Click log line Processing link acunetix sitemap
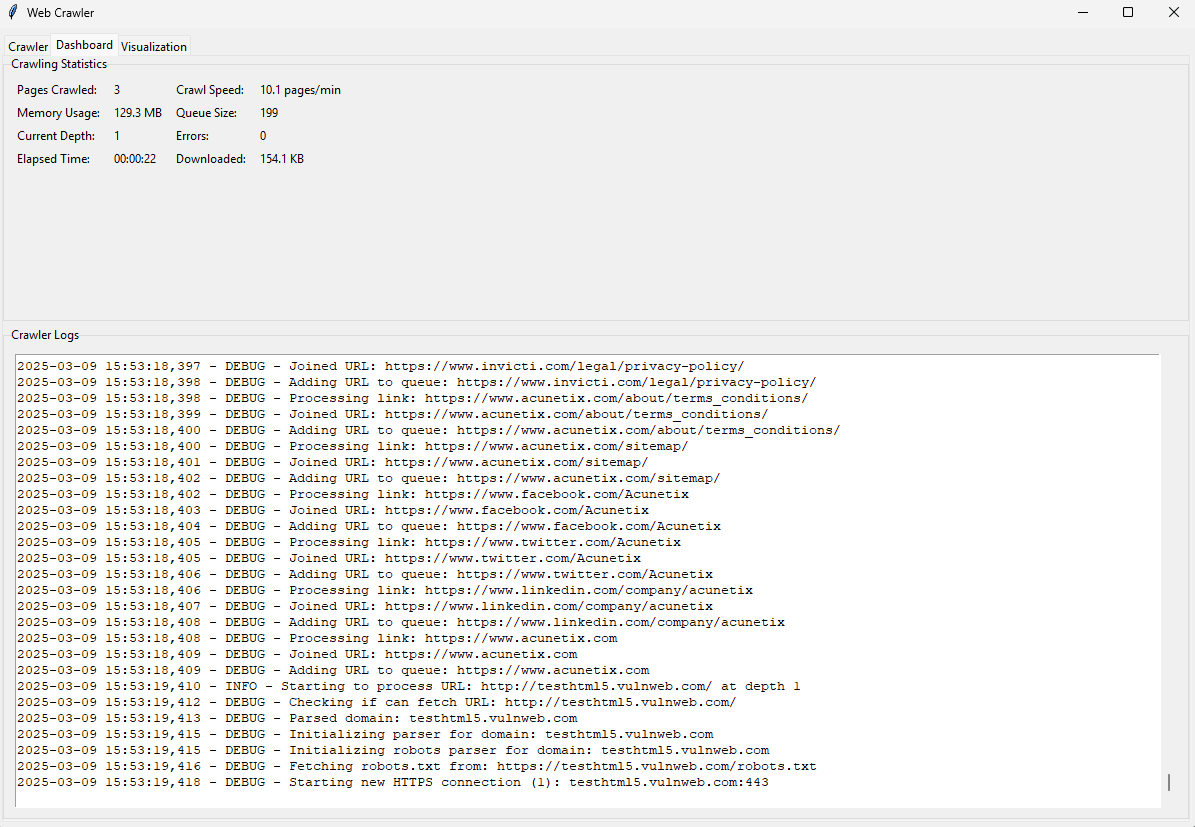 [352, 446]
